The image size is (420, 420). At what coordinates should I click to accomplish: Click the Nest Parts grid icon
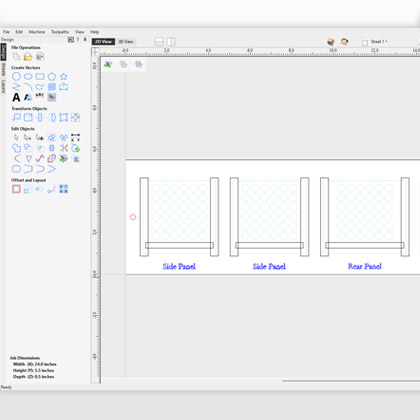click(x=64, y=189)
